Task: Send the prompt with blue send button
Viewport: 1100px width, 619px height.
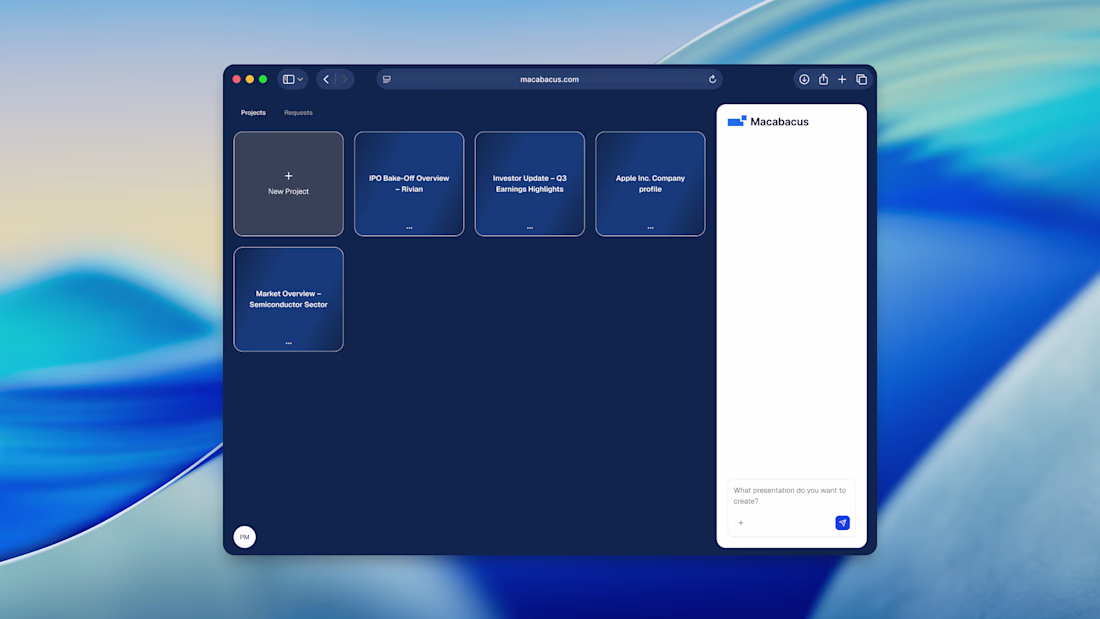Action: coord(843,523)
